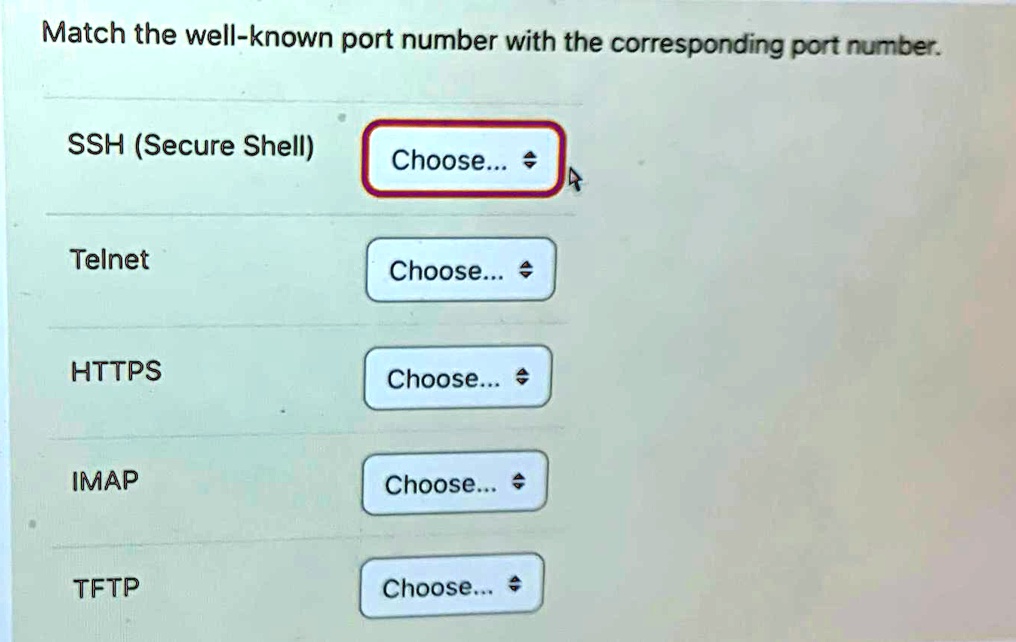The height and width of the screenshot is (642, 1016).
Task: Click the sort arrows icon in SSH dropdown
Action: pyautogui.click(x=528, y=159)
